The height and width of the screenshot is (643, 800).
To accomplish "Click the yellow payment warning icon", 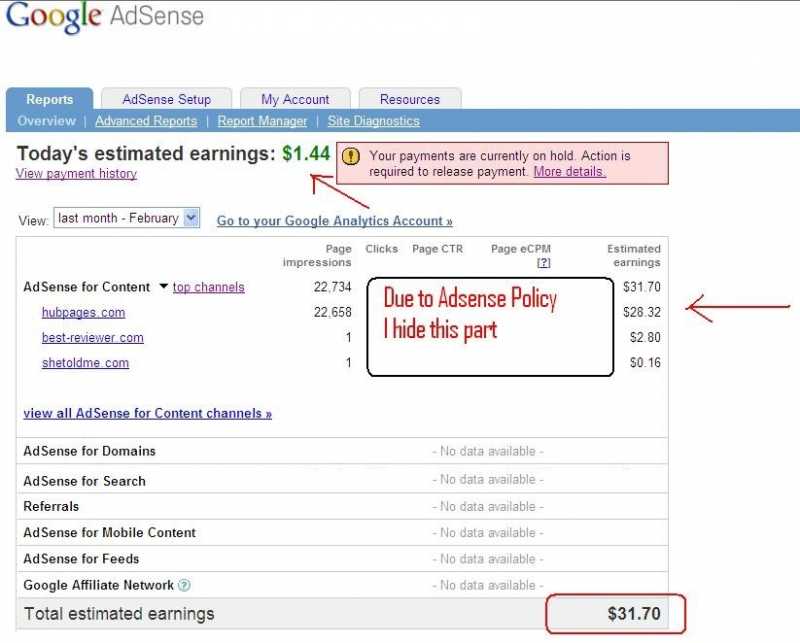I will (351, 156).
